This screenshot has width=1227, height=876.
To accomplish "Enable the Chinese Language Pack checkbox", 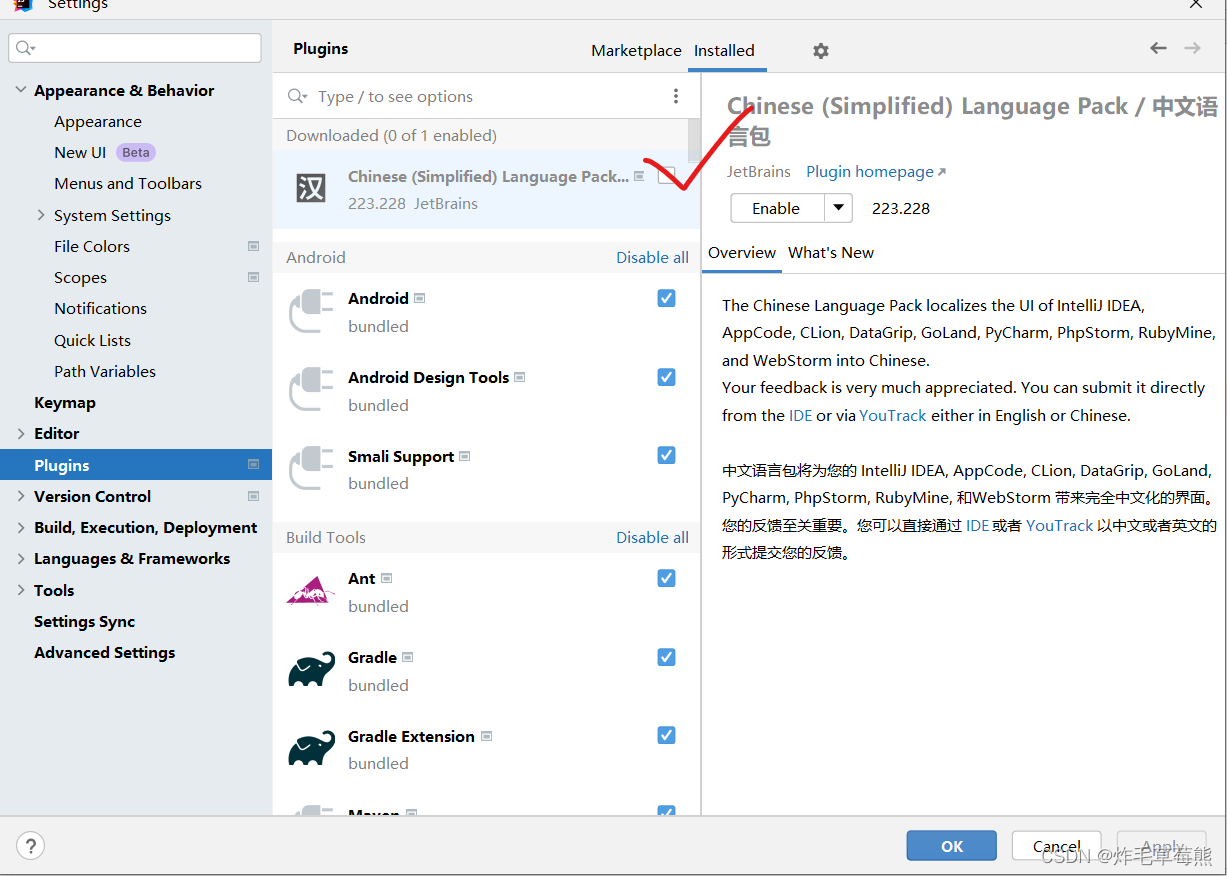I will [666, 177].
